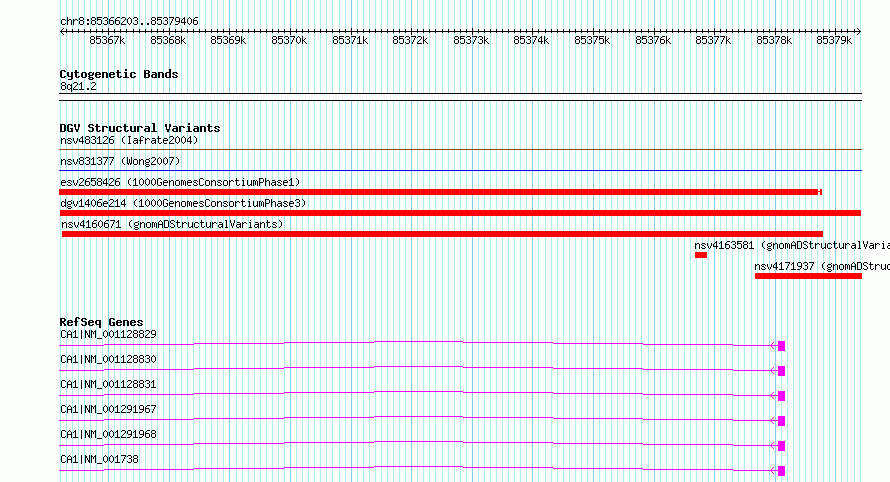This screenshot has height=482, width=890.
Task: Click the red nsv4160671 variant bar
Action: coord(442,234)
